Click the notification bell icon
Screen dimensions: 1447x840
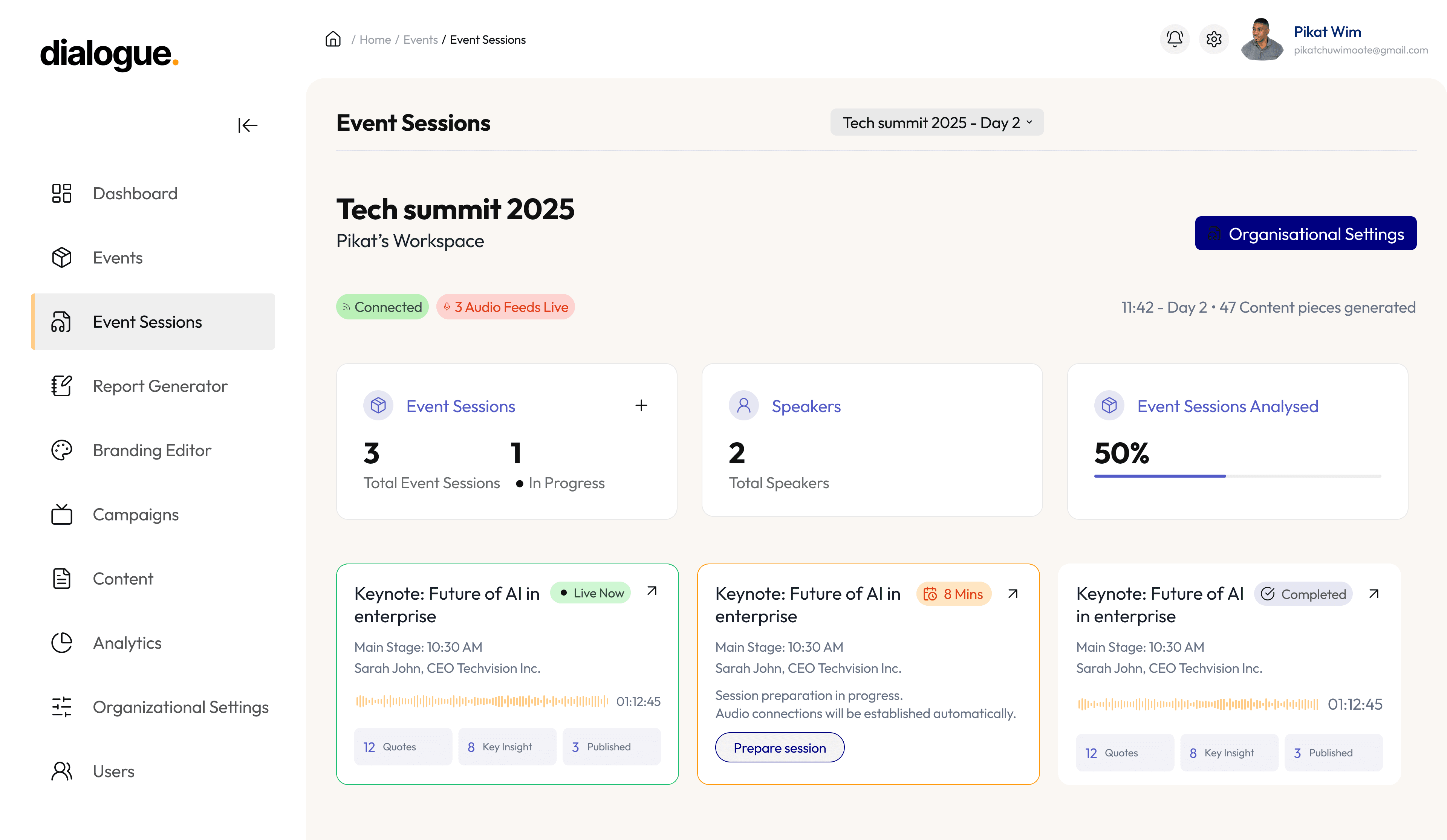[x=1174, y=39]
